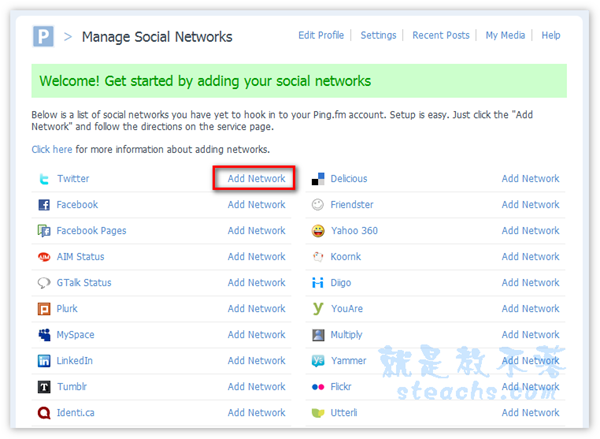Click the AIM Status icon
Viewport: 600px width, 439px height.
(x=44, y=257)
